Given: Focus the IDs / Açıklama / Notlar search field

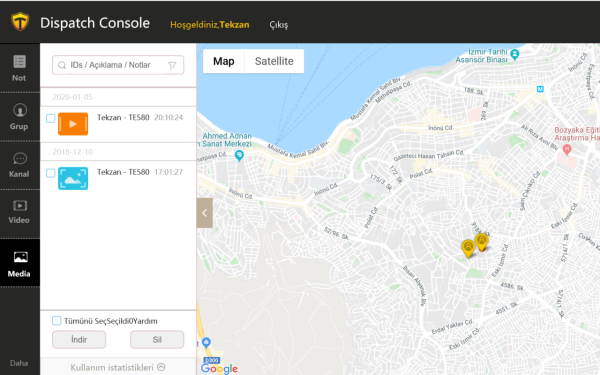Looking at the screenshot, I should (x=118, y=65).
